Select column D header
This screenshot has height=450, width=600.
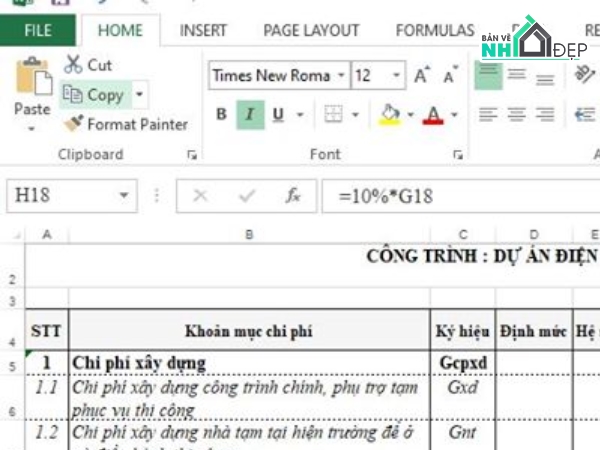534,234
